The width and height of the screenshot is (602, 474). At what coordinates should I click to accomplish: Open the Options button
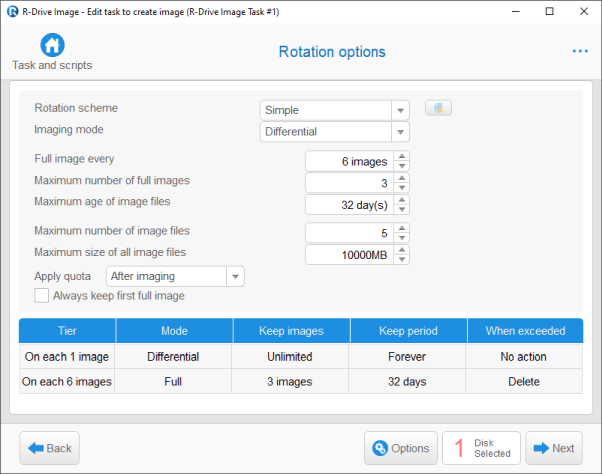click(x=400, y=448)
